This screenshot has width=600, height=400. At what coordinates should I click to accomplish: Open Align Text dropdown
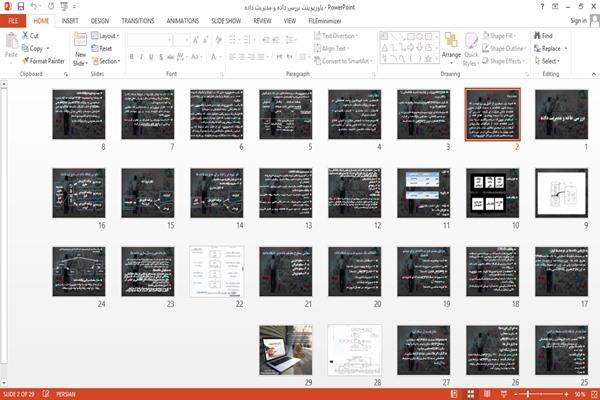click(331, 48)
